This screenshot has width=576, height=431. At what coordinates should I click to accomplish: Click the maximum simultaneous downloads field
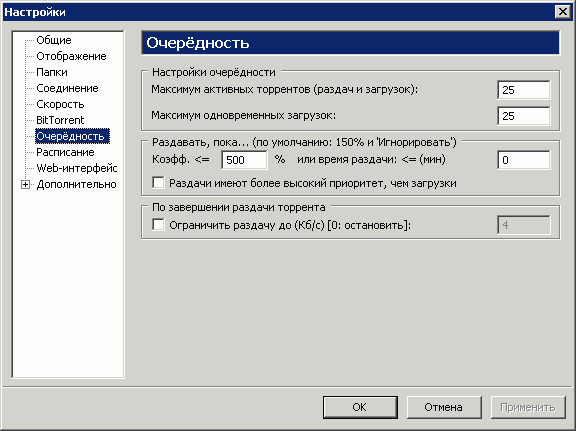(523, 116)
